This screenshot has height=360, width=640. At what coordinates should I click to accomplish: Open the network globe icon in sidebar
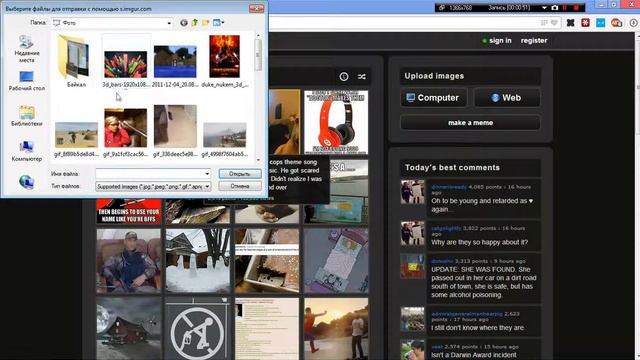[x=27, y=182]
